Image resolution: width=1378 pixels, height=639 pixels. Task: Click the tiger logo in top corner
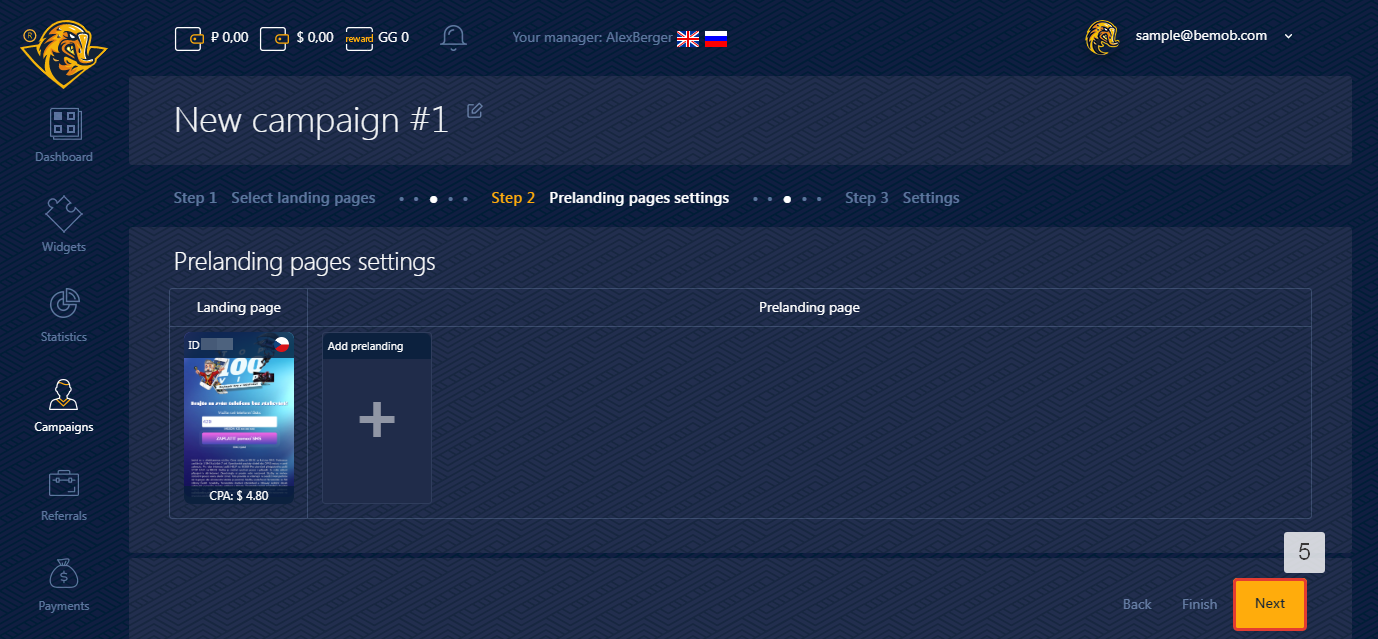pos(63,52)
